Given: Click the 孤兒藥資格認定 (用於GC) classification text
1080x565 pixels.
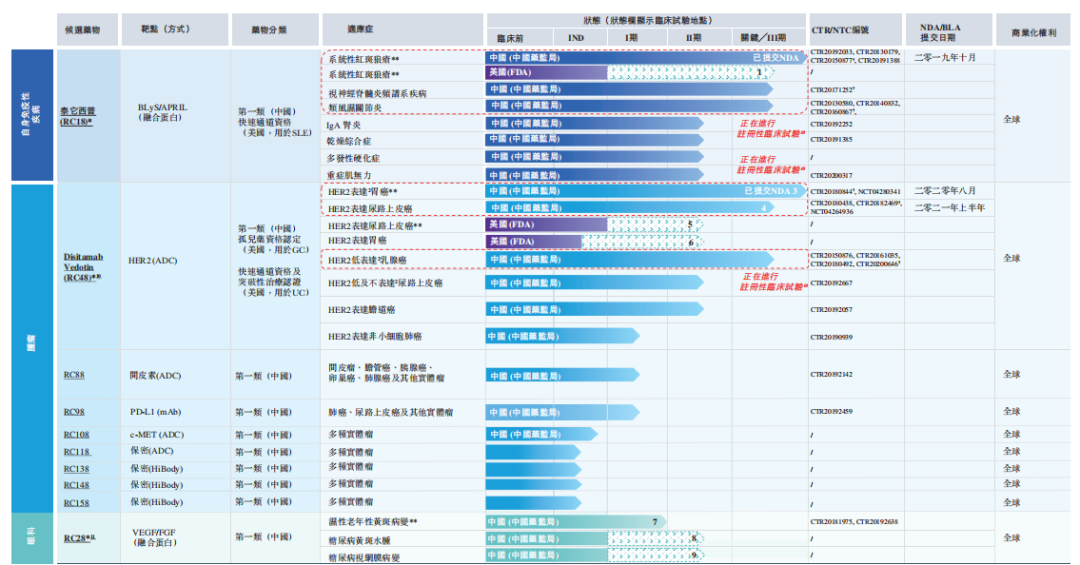Looking at the screenshot, I should (273, 245).
